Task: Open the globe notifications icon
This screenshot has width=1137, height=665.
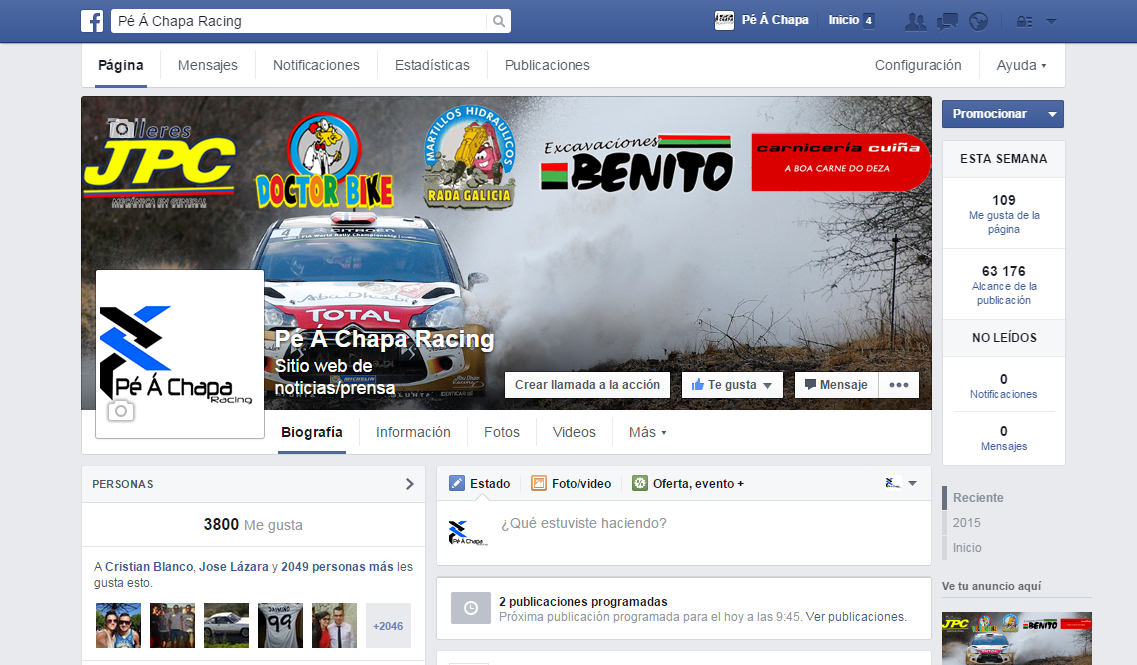Action: click(x=978, y=22)
